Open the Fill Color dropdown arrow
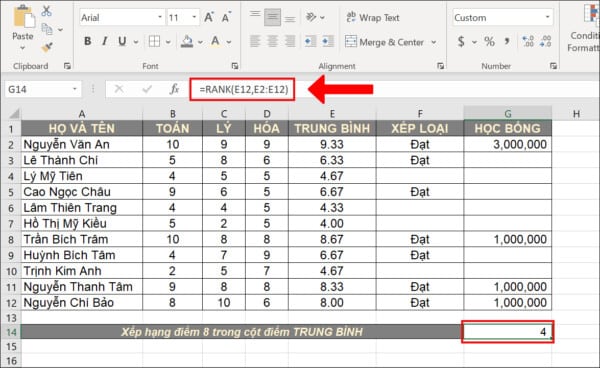The image size is (600, 368). [x=200, y=42]
